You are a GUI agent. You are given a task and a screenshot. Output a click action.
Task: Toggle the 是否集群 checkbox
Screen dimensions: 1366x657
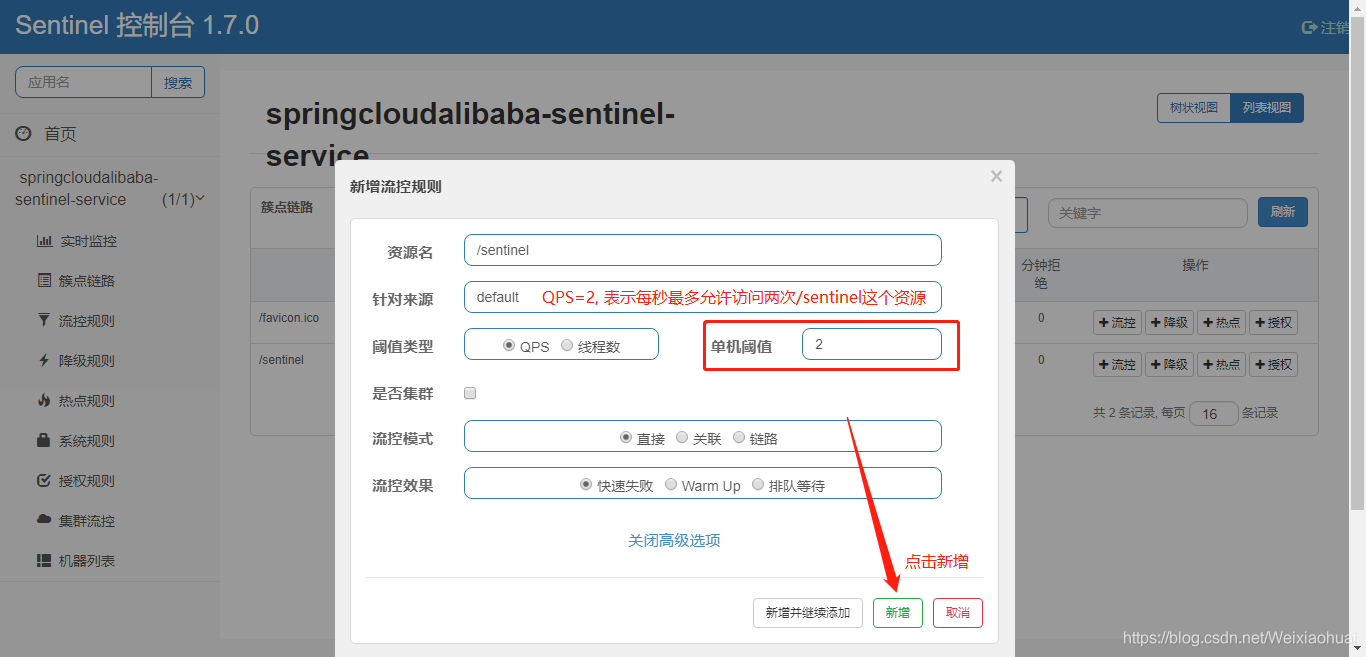[x=470, y=393]
